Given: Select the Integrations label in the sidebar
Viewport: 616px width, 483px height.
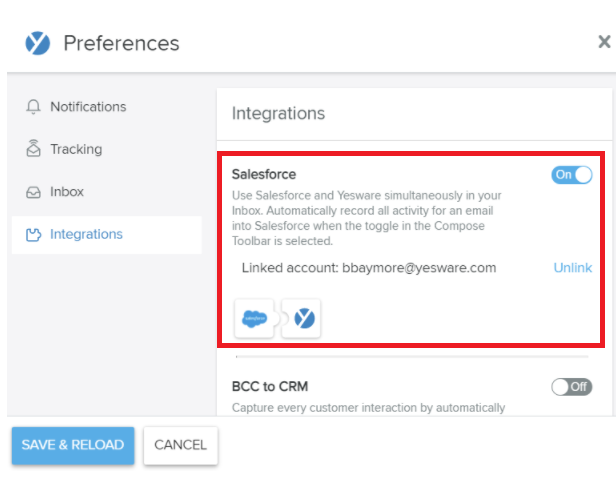Looking at the screenshot, I should coord(86,235).
